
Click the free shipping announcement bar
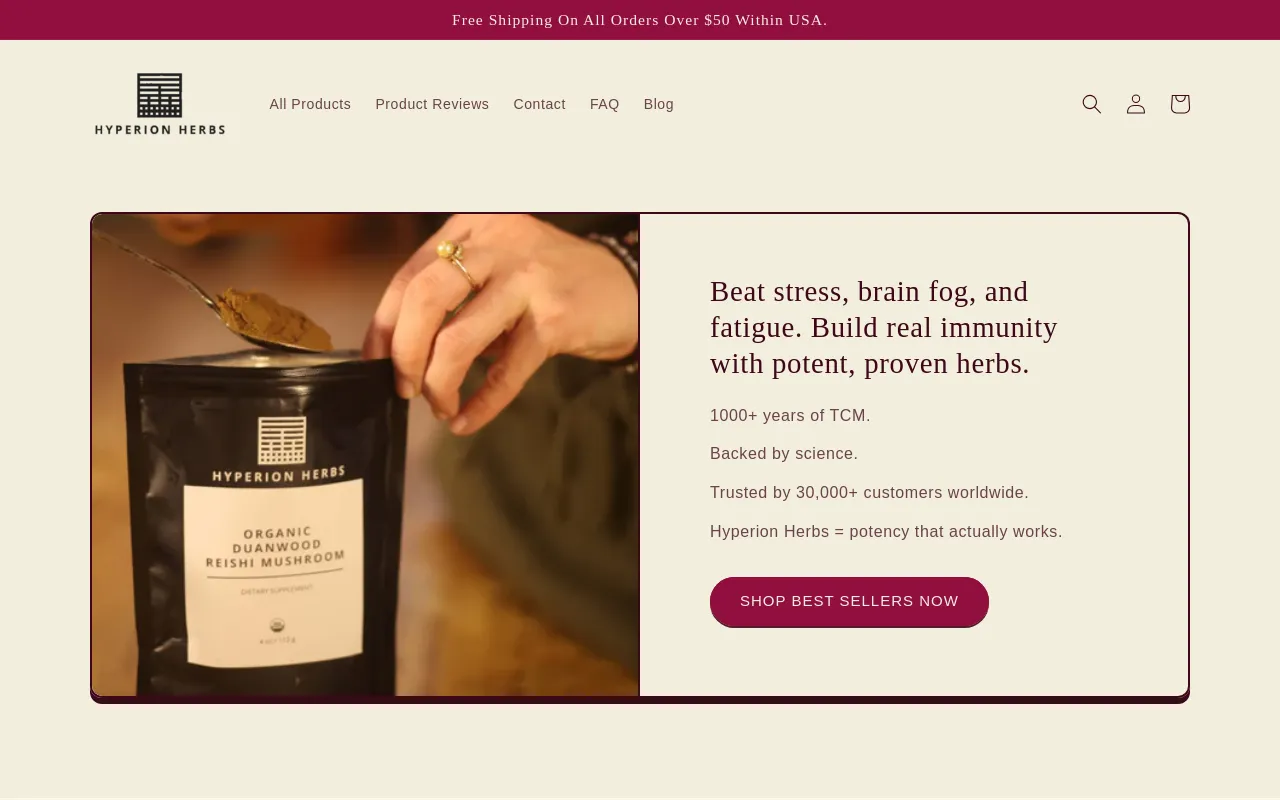coord(640,20)
